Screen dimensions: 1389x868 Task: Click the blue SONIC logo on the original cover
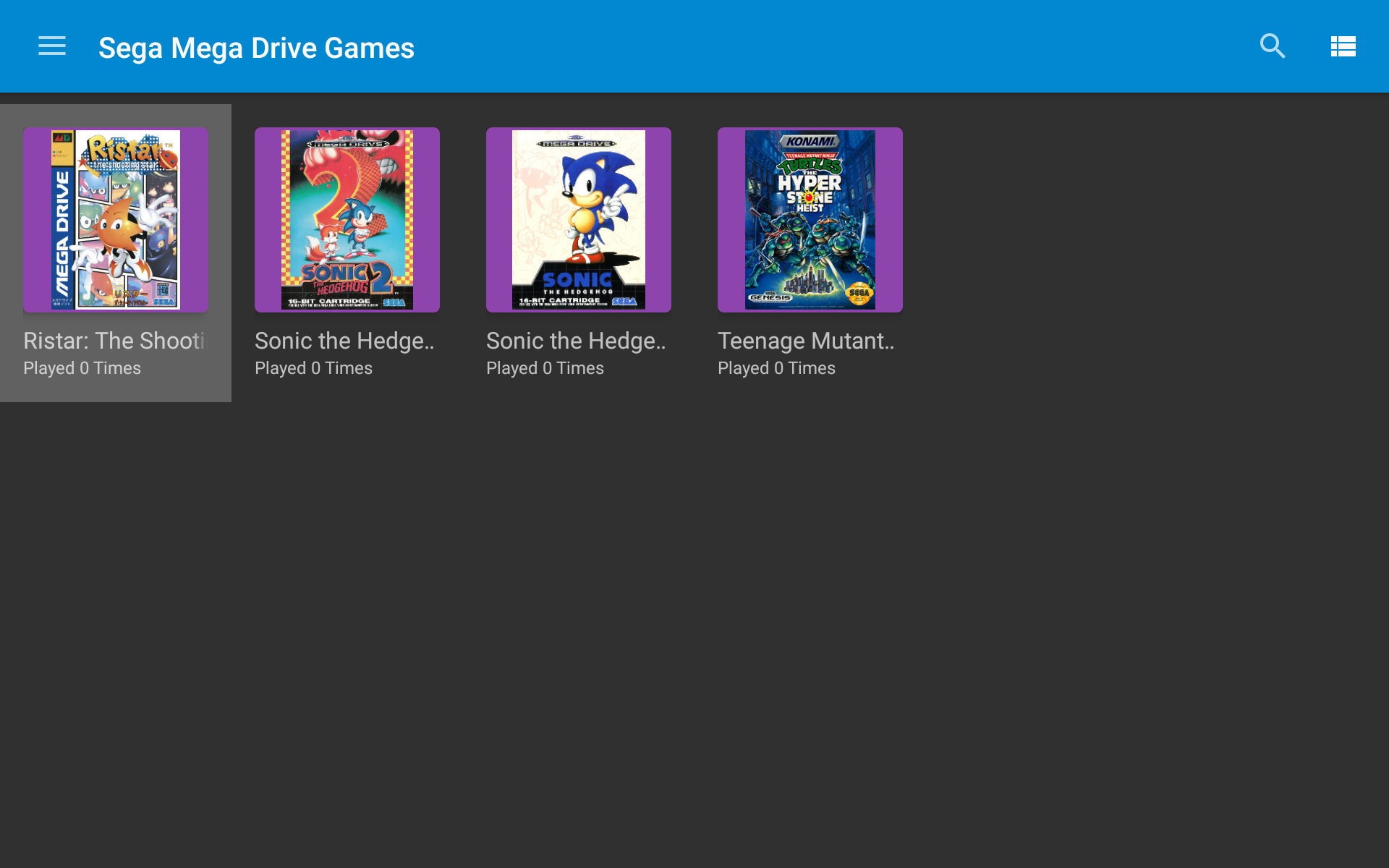pos(577,279)
